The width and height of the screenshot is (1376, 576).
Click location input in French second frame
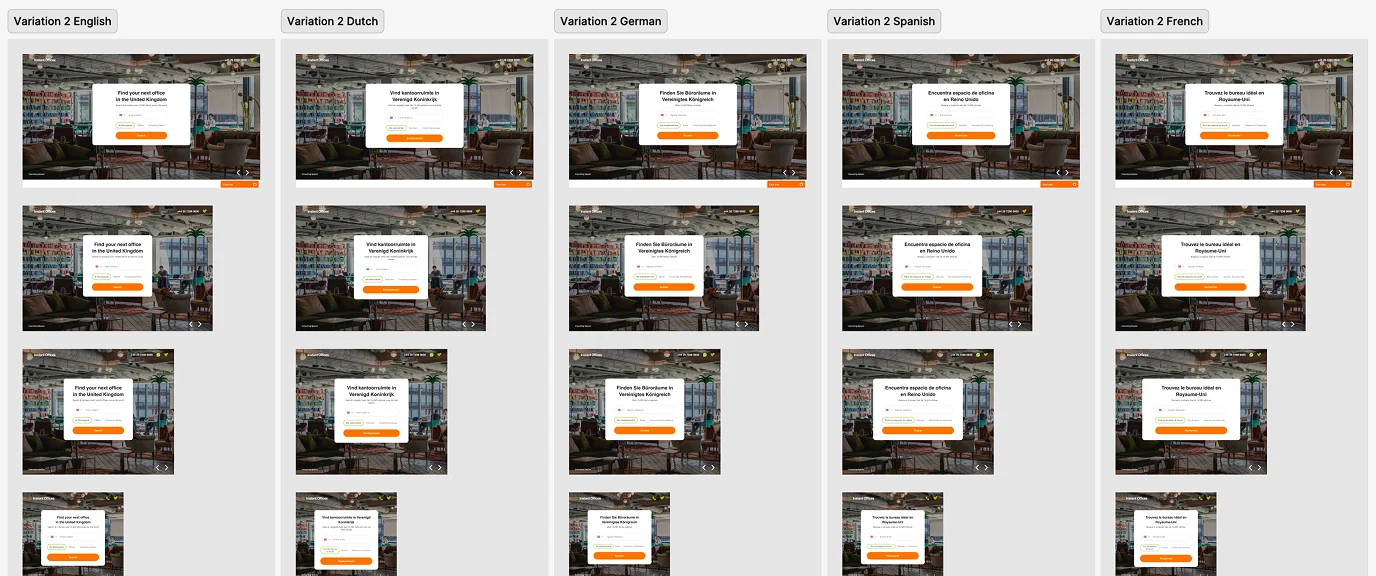1210,266
